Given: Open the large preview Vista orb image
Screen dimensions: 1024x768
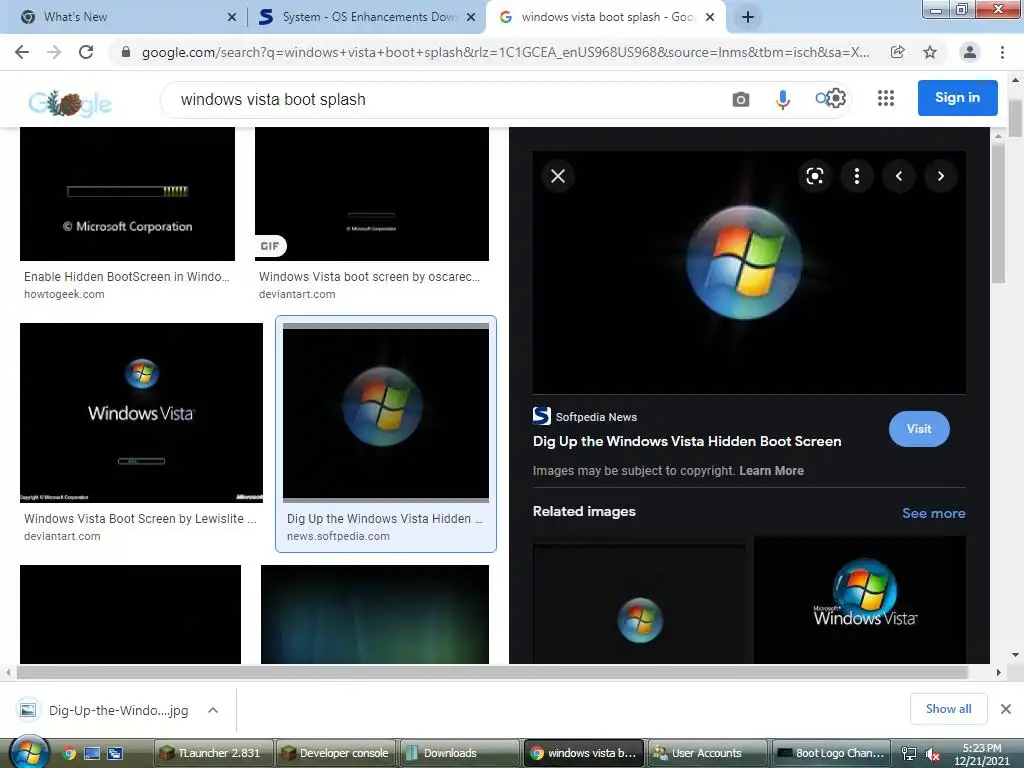Looking at the screenshot, I should click(x=749, y=272).
